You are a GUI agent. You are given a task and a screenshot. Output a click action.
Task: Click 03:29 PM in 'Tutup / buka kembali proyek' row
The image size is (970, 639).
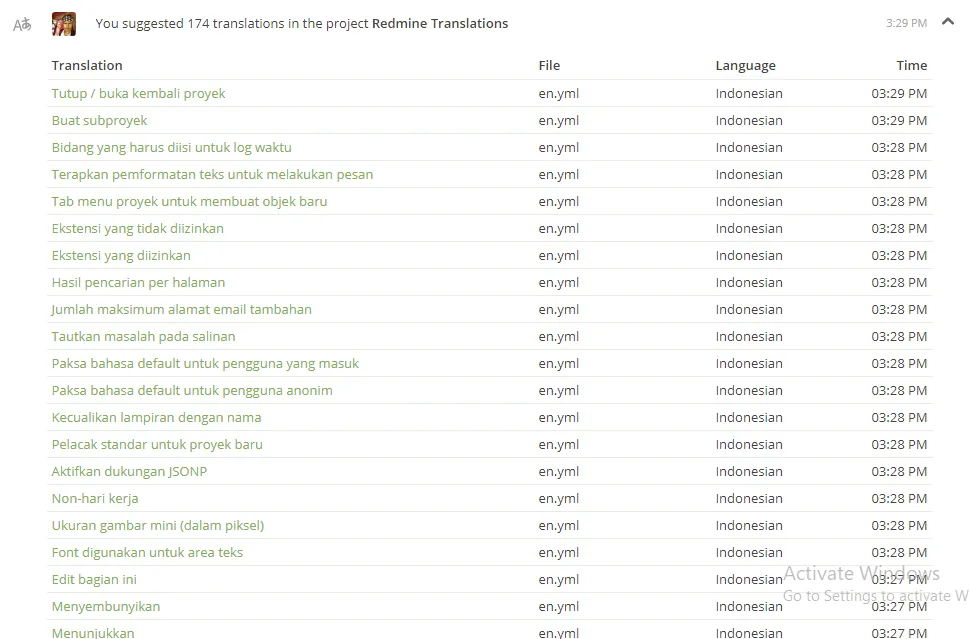point(899,93)
